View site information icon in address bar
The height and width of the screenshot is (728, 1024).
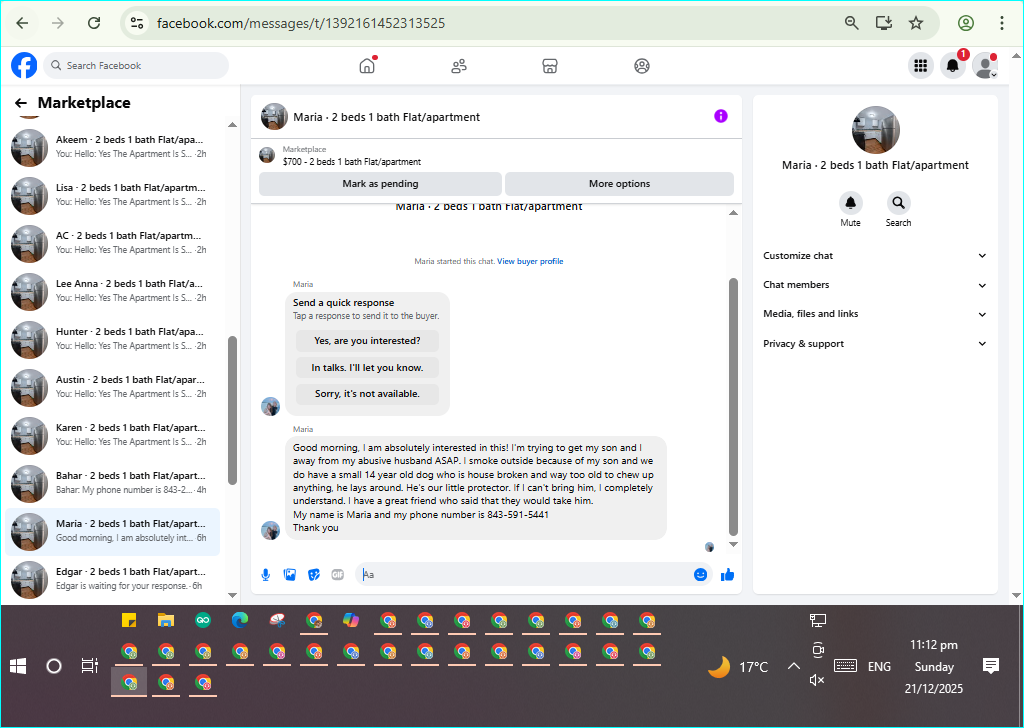tap(136, 24)
